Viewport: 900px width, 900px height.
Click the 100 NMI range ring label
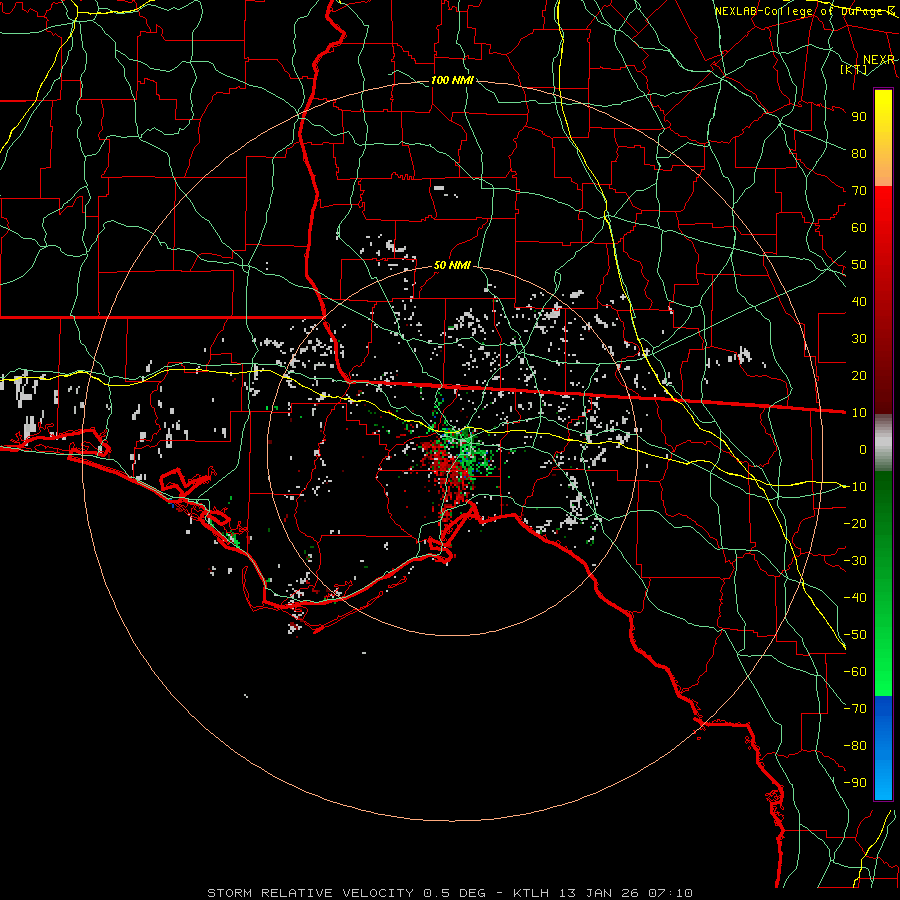[x=452, y=80]
